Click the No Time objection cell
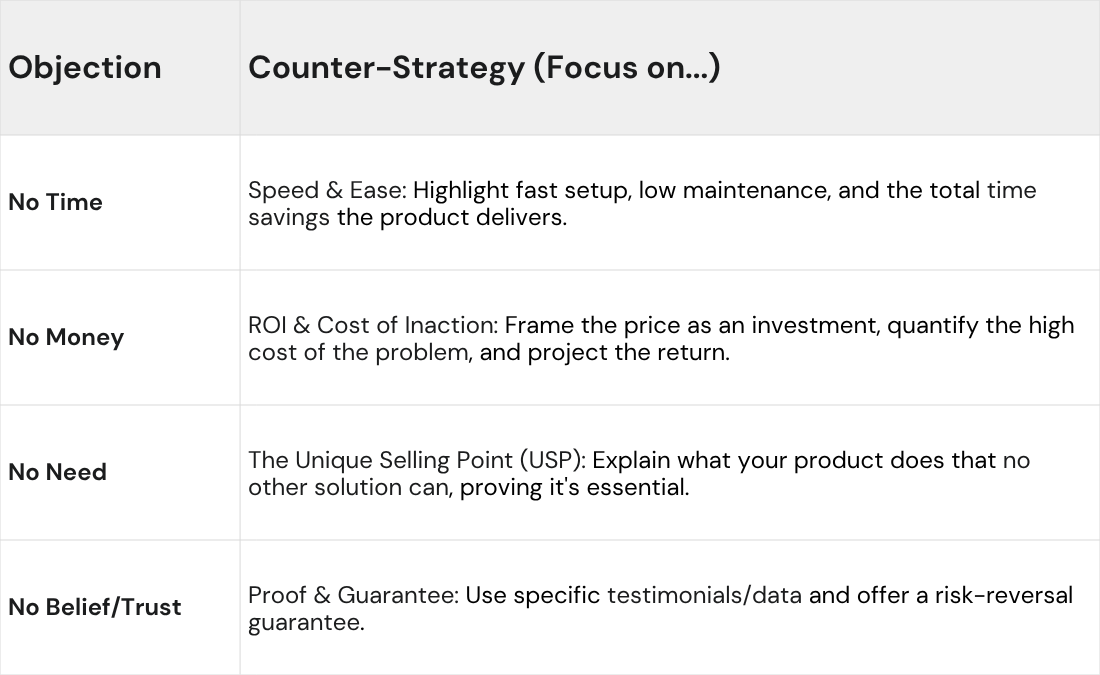 tap(56, 202)
